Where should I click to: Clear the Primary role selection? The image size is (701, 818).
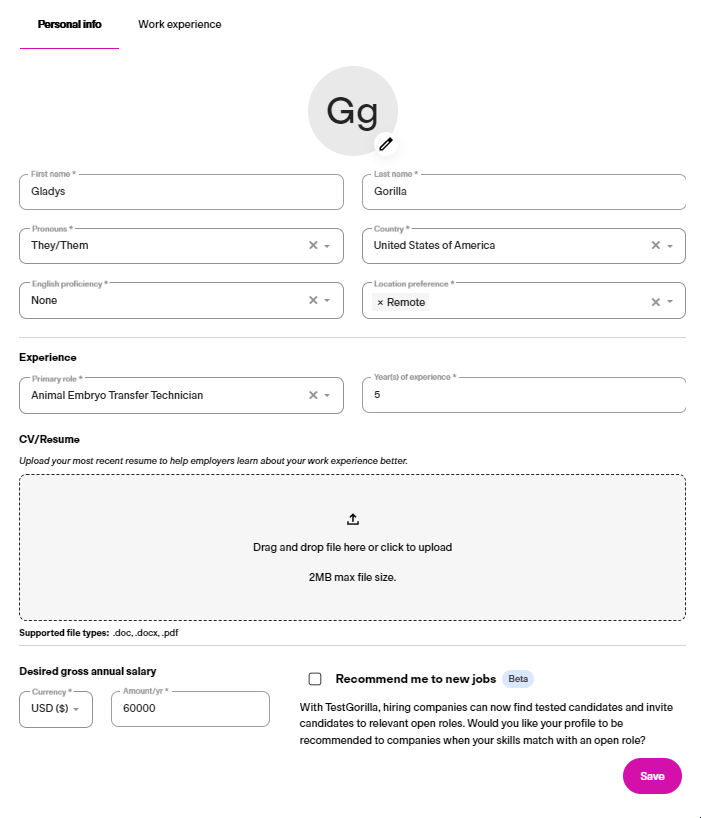[x=313, y=395]
